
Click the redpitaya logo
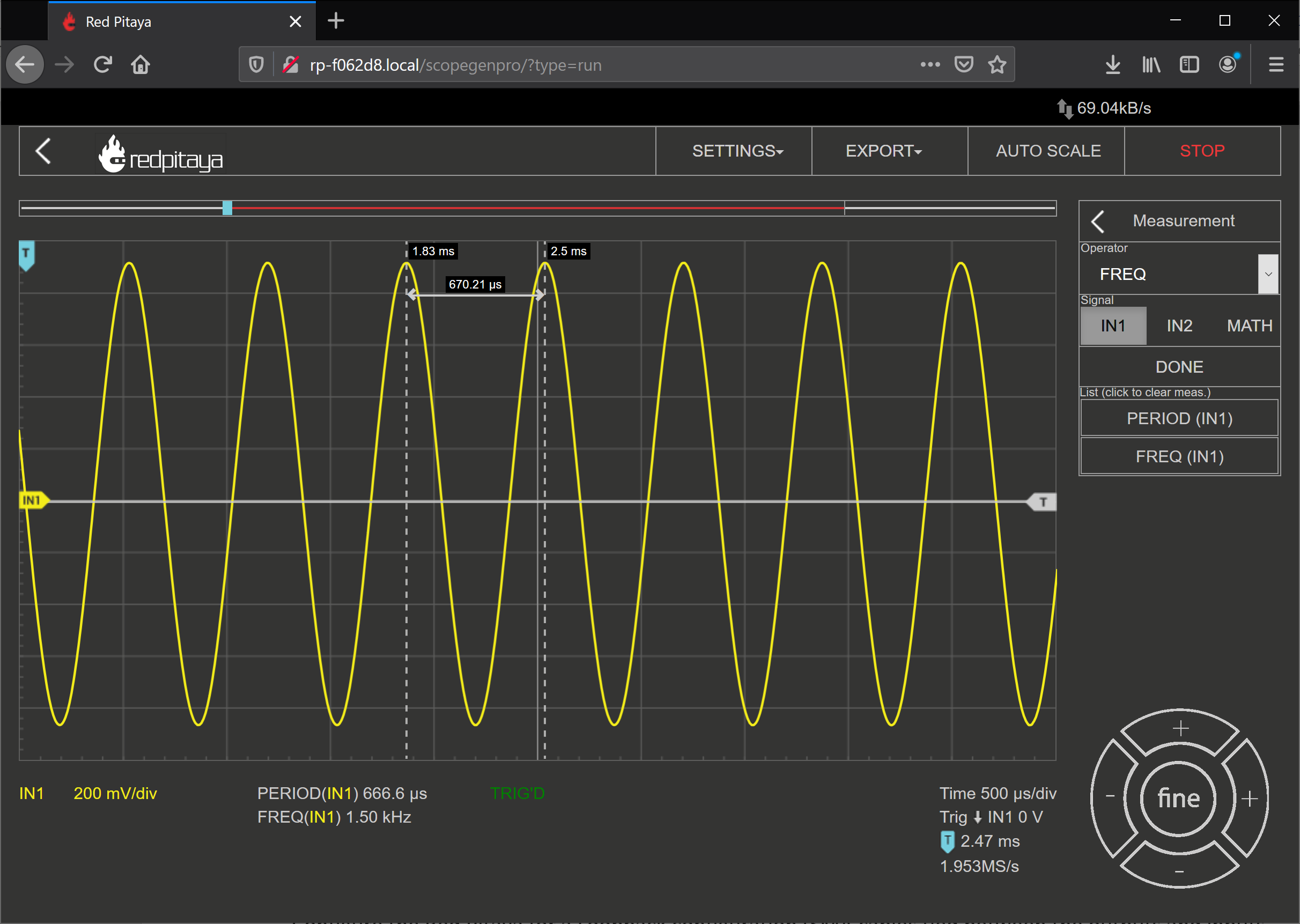(x=161, y=153)
